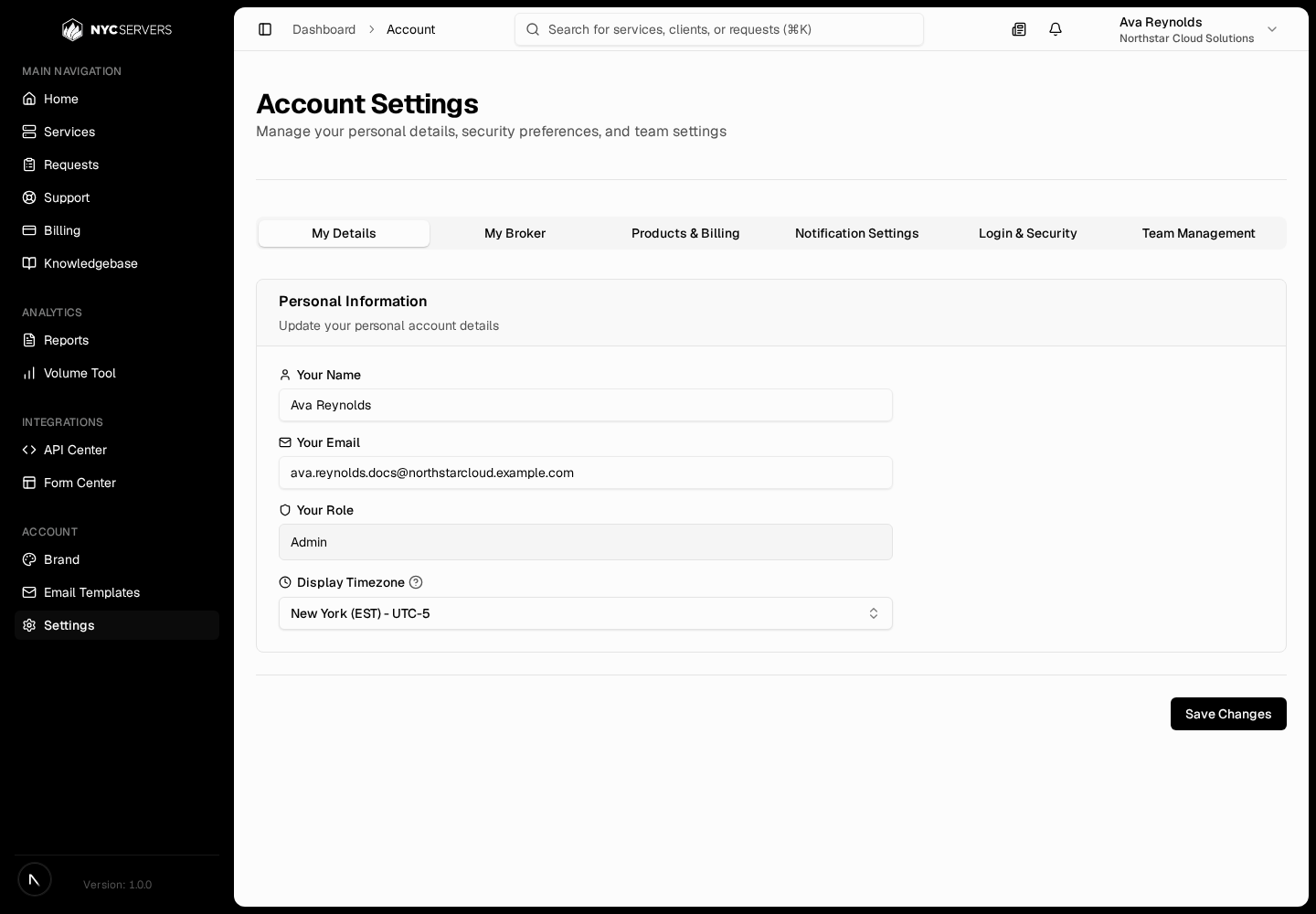Click the Home house icon
Viewport: 1316px width, 914px height.
point(29,99)
